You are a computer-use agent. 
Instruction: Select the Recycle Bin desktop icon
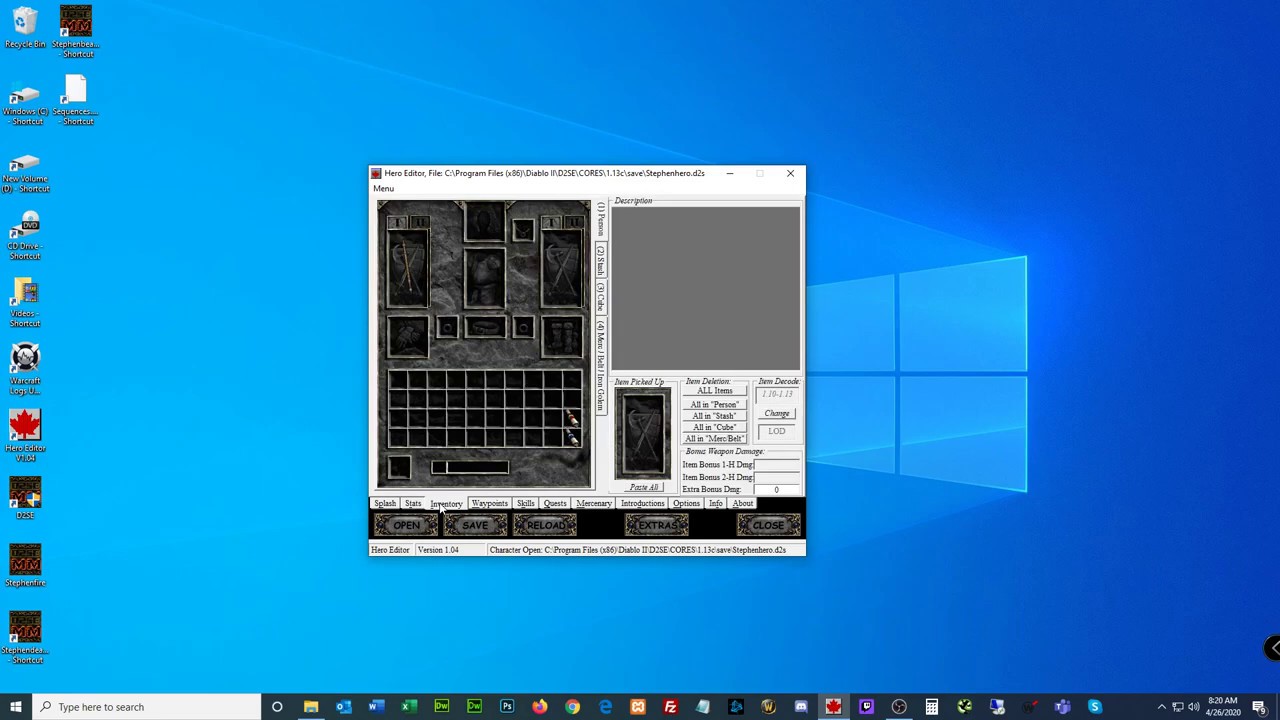pos(25,27)
